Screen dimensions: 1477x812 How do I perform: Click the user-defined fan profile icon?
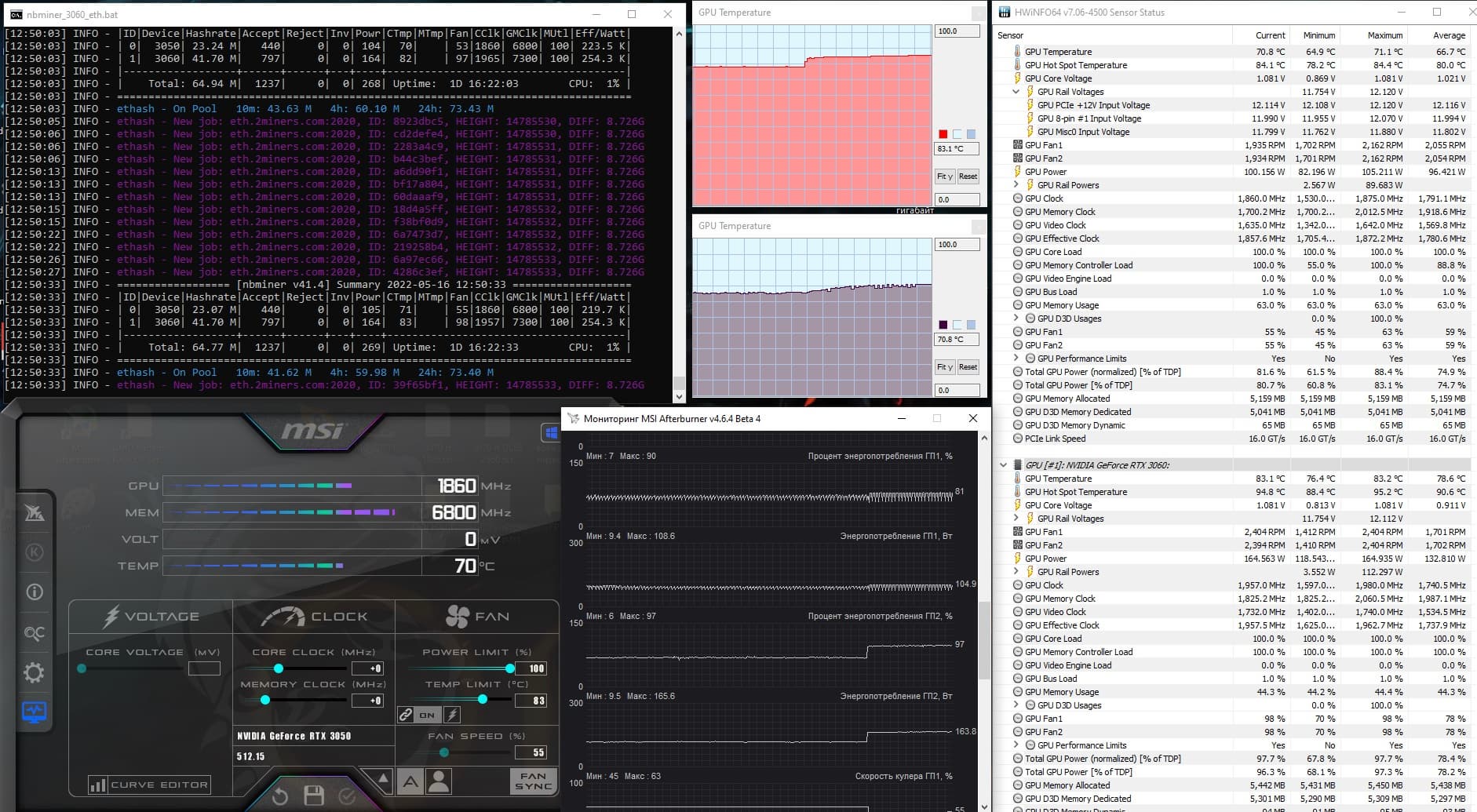click(x=439, y=781)
